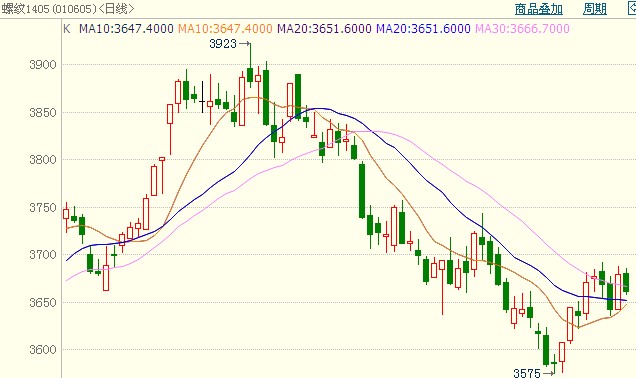Image resolution: width=636 pixels, height=378 pixels.
Task: Click the 3750 y-axis price label
Action: point(43,207)
